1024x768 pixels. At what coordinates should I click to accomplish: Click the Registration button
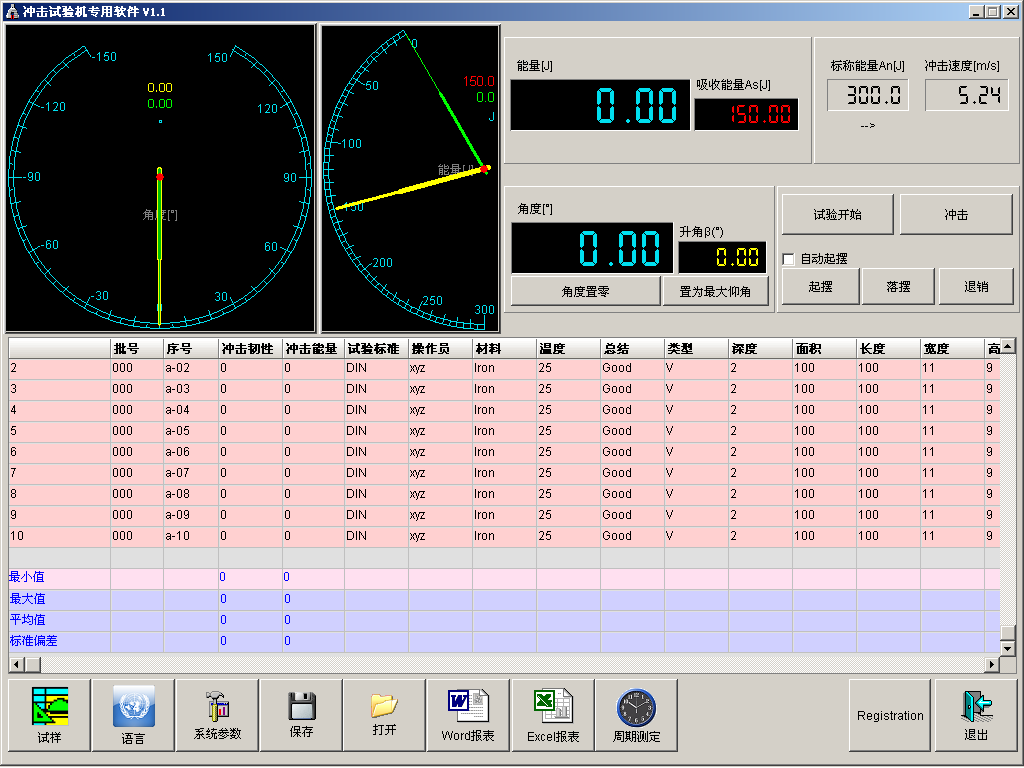(x=890, y=715)
